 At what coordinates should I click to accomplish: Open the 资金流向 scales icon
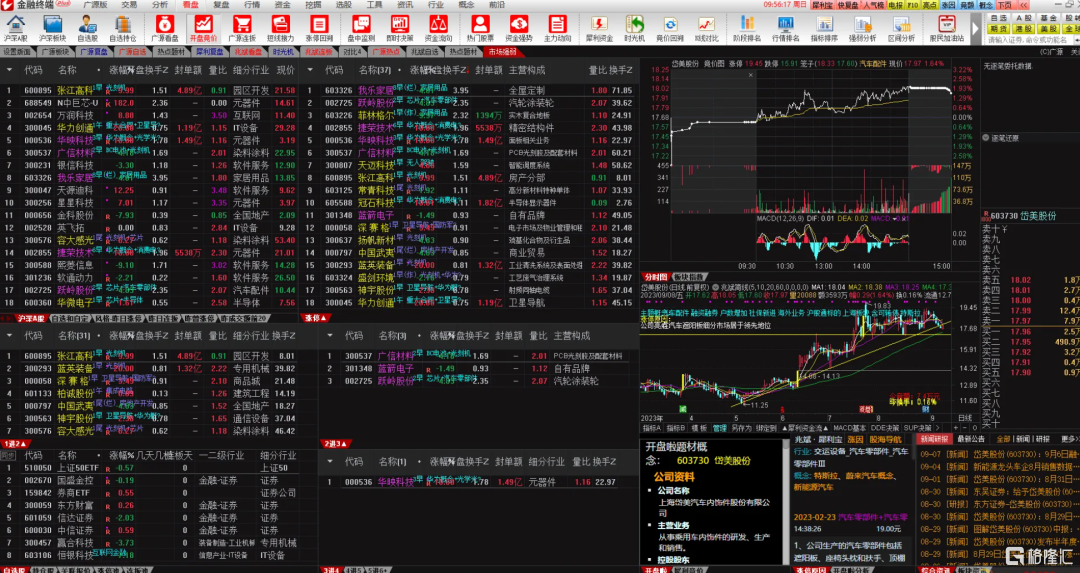(x=438, y=26)
